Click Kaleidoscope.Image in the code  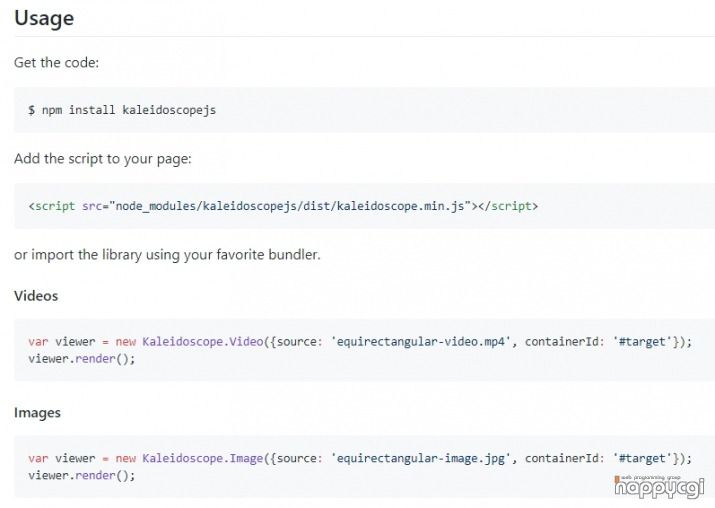pyautogui.click(x=202, y=459)
